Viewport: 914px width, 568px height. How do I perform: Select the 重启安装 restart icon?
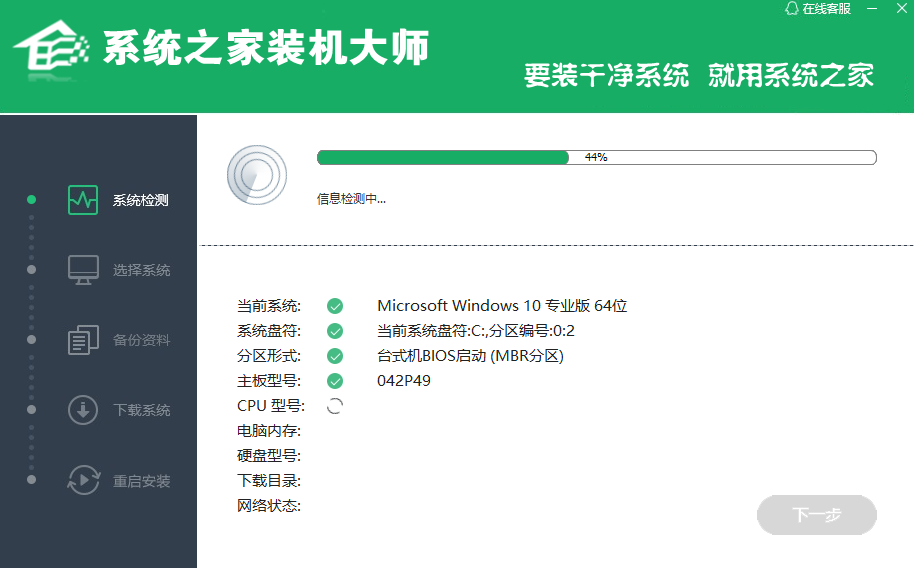tap(83, 480)
